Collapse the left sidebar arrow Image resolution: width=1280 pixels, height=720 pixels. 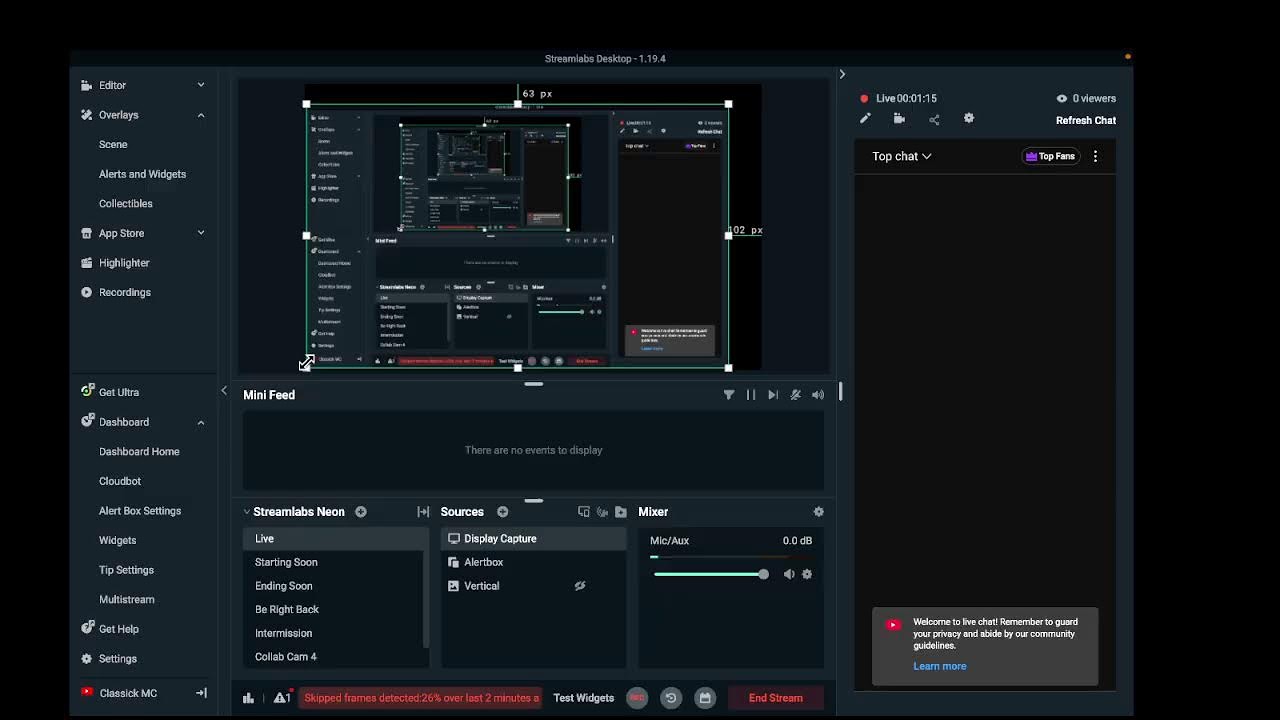pyautogui.click(x=224, y=391)
